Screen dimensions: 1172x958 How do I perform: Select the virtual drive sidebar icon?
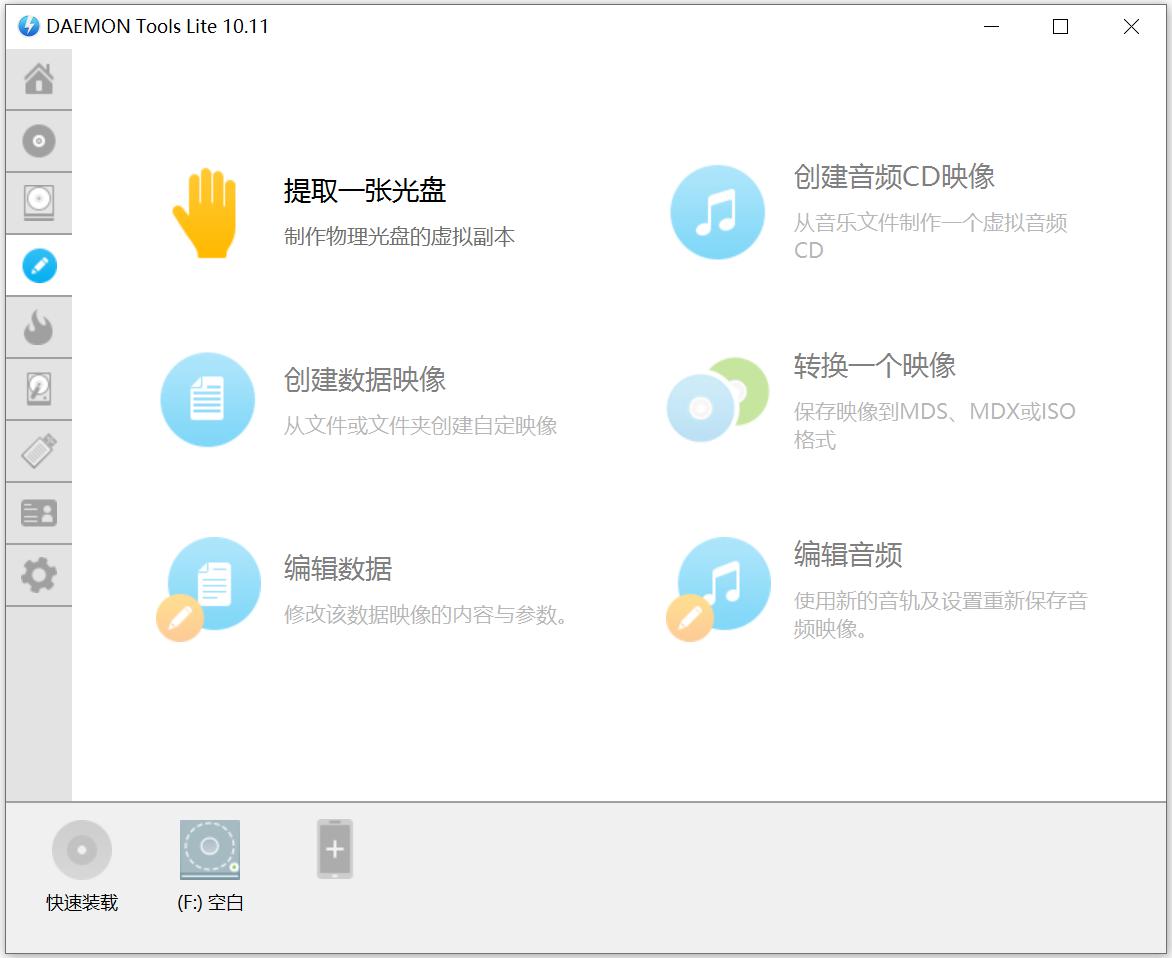pyautogui.click(x=39, y=203)
